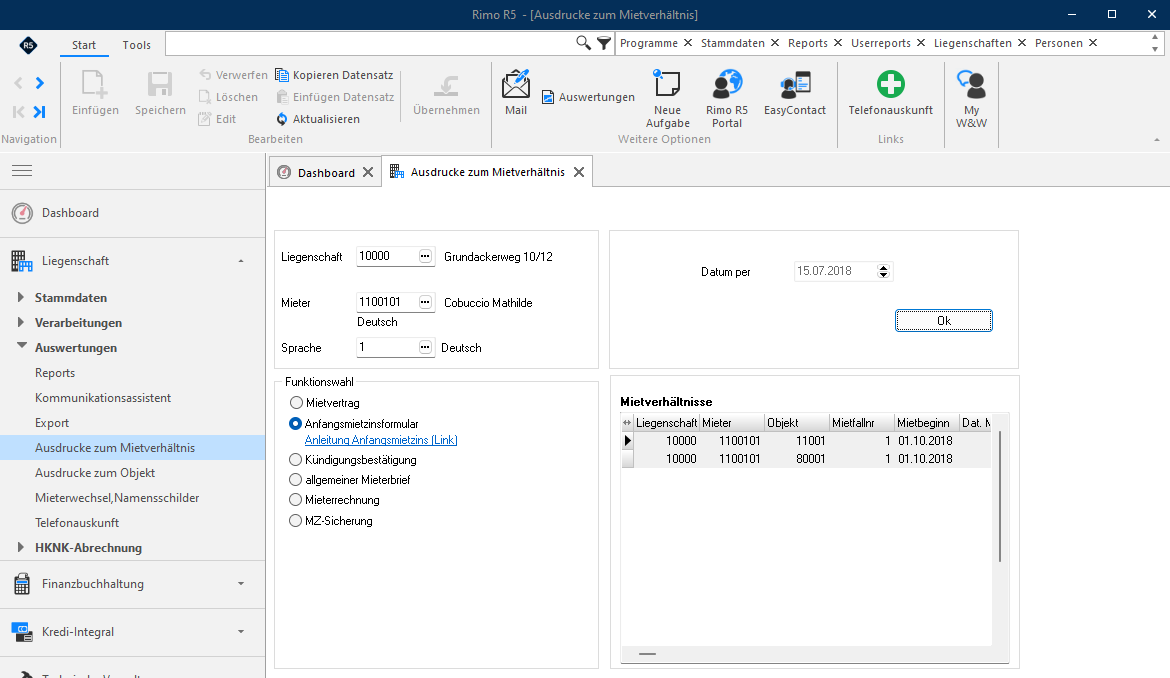
Task: Click Kopieren Datensatz in the ribbon
Action: coord(334,75)
